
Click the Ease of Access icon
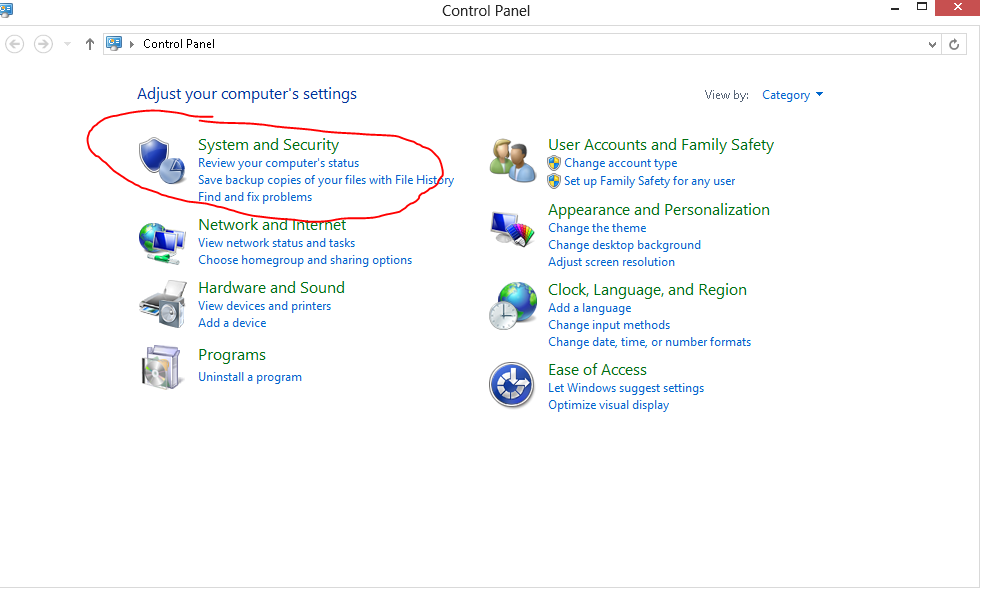pyautogui.click(x=511, y=385)
